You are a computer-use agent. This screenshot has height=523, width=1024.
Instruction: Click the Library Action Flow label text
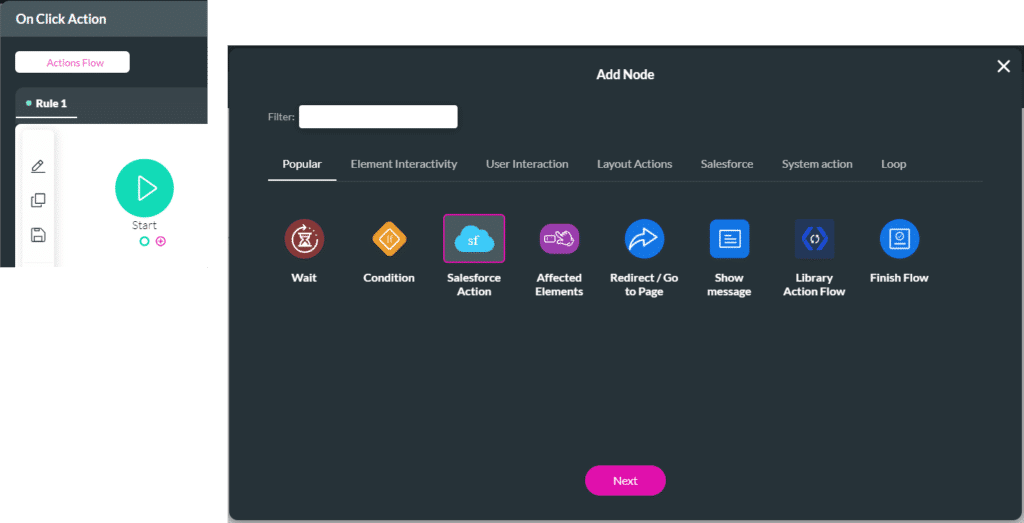coord(814,285)
